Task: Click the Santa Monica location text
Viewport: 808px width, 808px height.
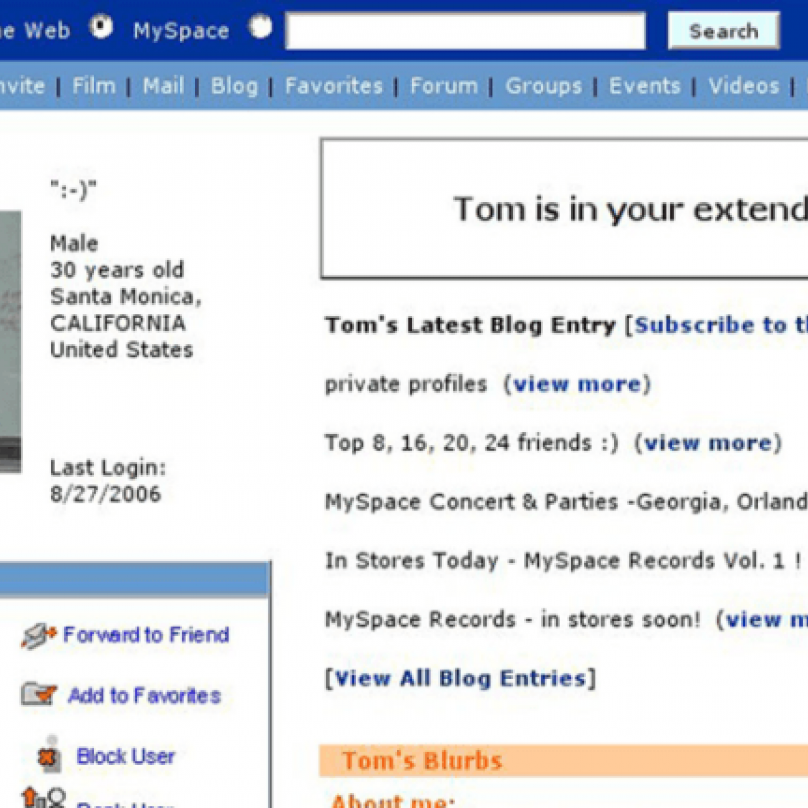Action: pyautogui.click(x=126, y=297)
